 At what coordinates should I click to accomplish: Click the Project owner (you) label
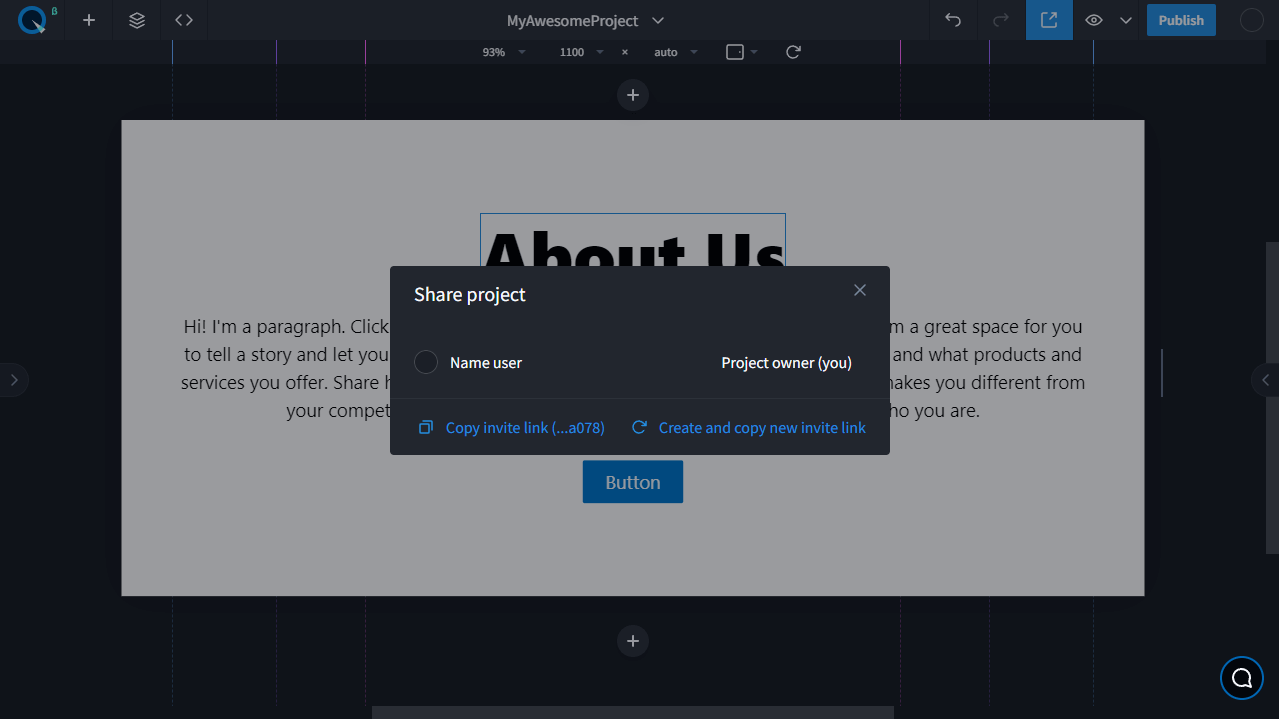coord(787,363)
